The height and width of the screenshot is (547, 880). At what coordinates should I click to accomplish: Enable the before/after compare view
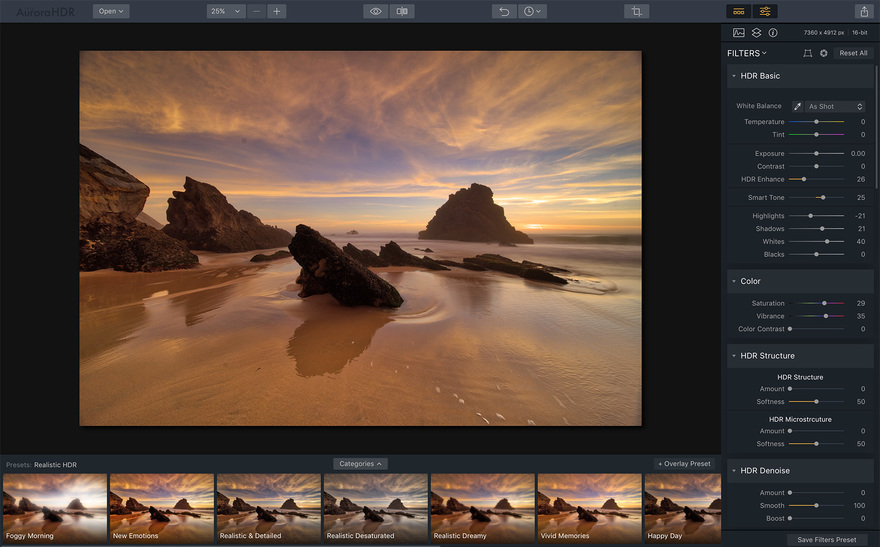pos(402,11)
